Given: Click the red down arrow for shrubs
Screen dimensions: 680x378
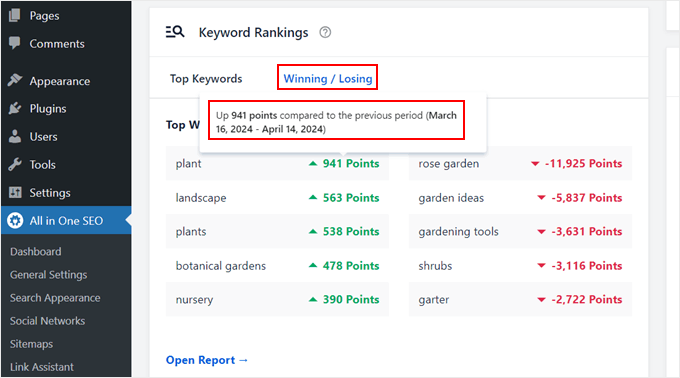Looking at the screenshot, I should 541,266.
